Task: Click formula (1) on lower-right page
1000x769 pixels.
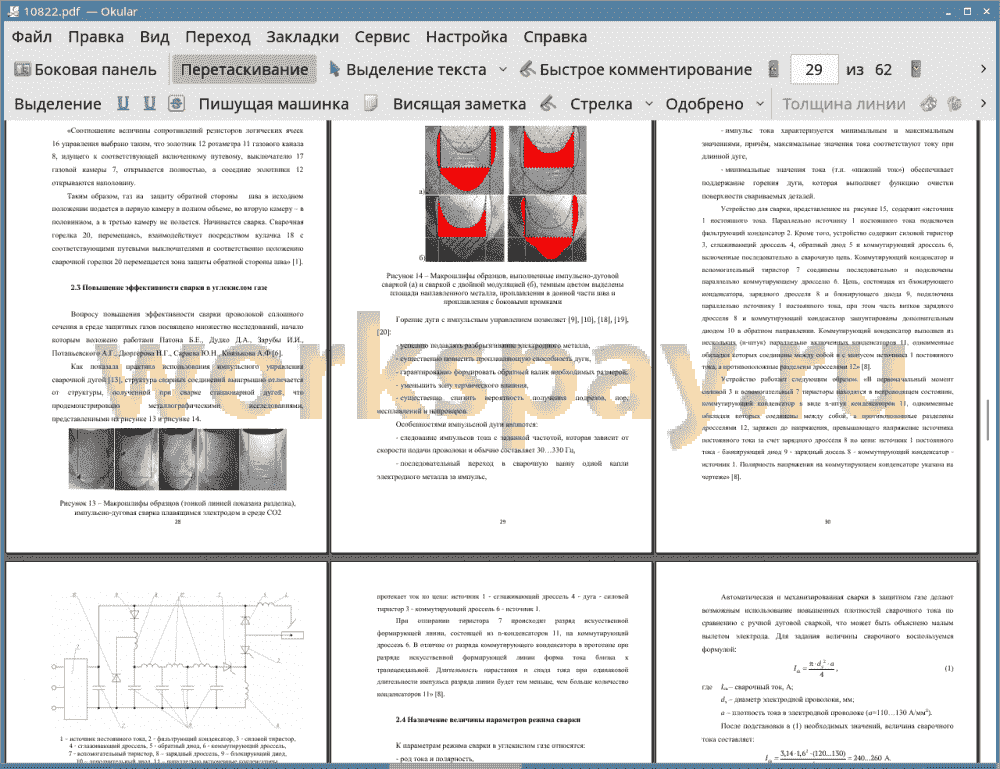Action: click(x=815, y=668)
